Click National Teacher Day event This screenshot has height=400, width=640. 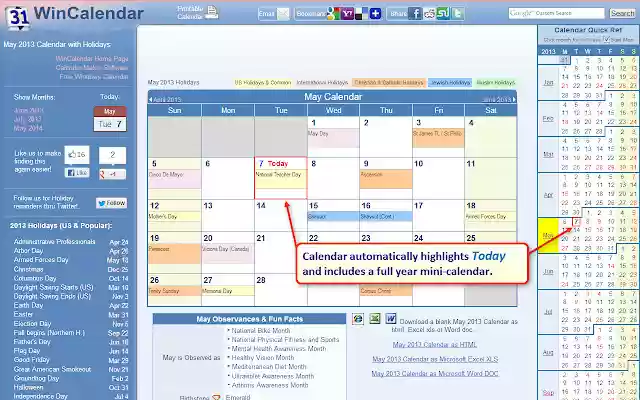(x=281, y=179)
